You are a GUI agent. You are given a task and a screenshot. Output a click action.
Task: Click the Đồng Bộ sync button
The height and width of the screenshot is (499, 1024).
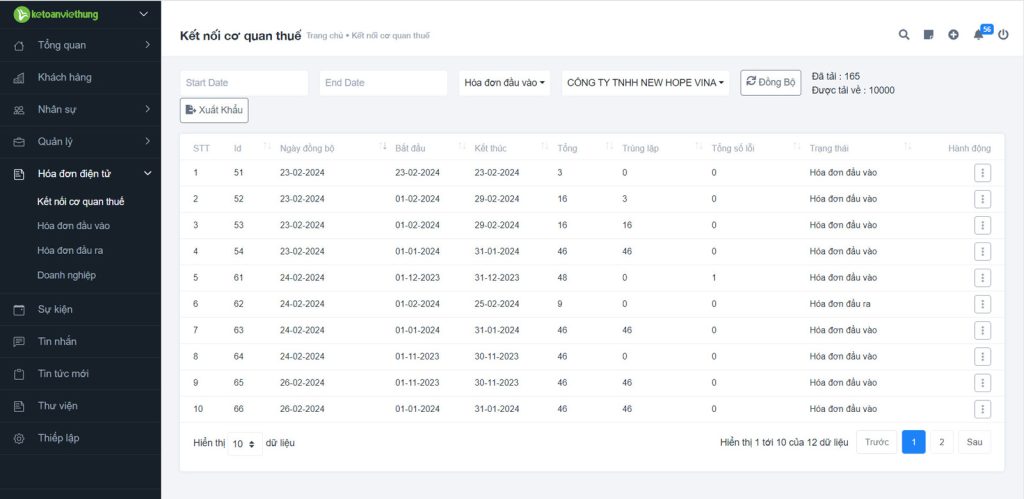click(x=770, y=83)
